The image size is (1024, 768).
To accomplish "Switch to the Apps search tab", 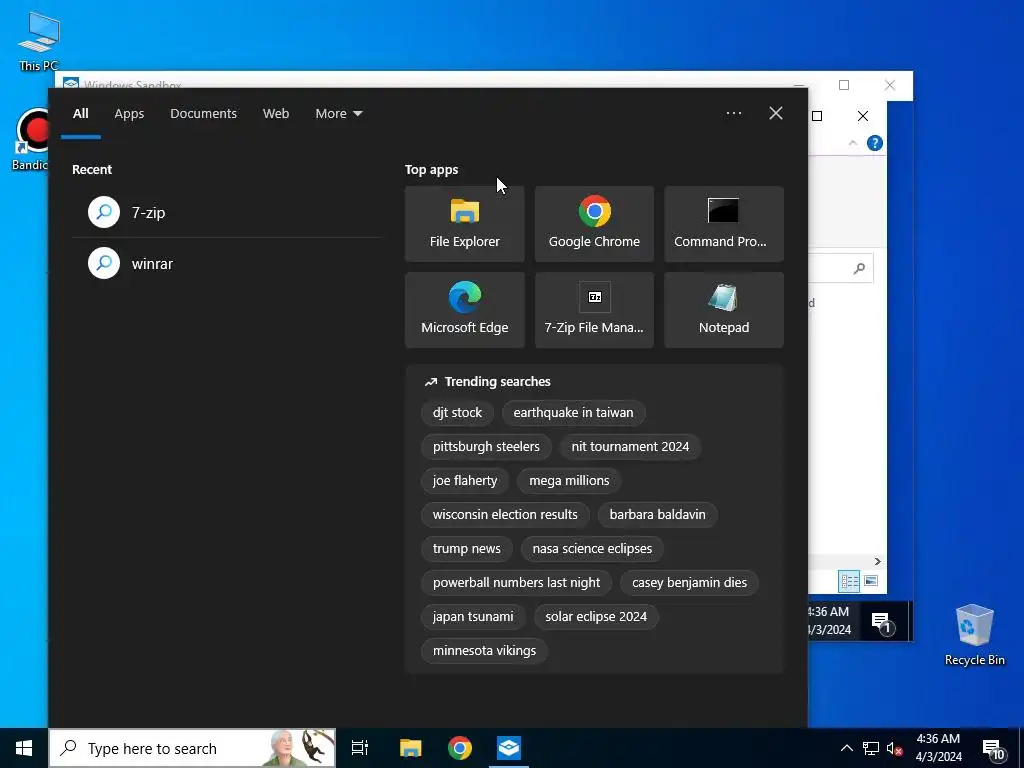I will click(129, 113).
